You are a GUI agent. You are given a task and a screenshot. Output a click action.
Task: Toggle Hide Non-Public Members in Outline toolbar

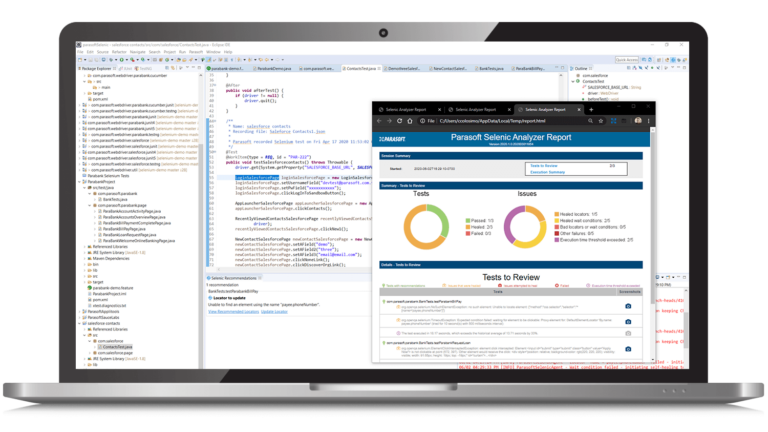pos(652,68)
